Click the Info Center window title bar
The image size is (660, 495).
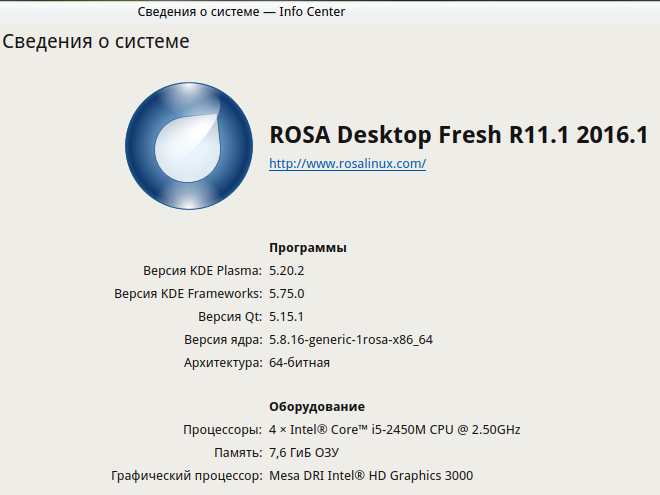240,12
